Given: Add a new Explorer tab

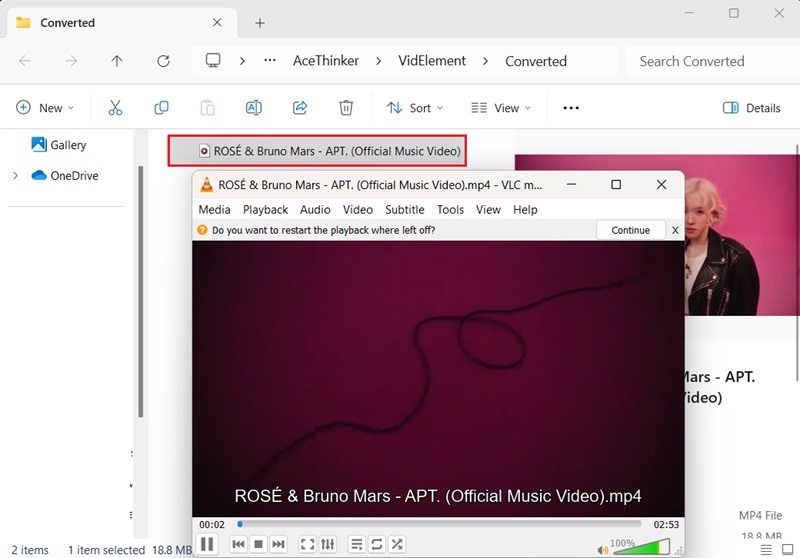Looking at the screenshot, I should coord(260,23).
